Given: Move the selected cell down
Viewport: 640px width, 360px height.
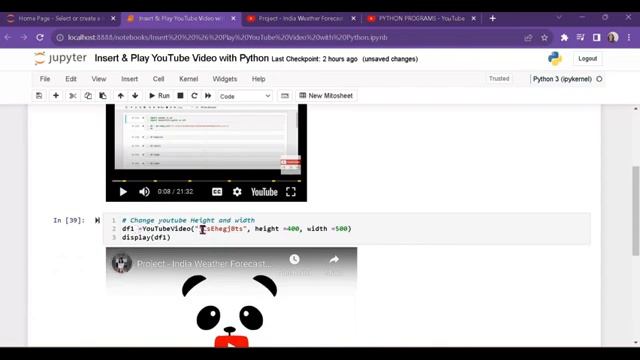Looking at the screenshot, I should 135,96.
